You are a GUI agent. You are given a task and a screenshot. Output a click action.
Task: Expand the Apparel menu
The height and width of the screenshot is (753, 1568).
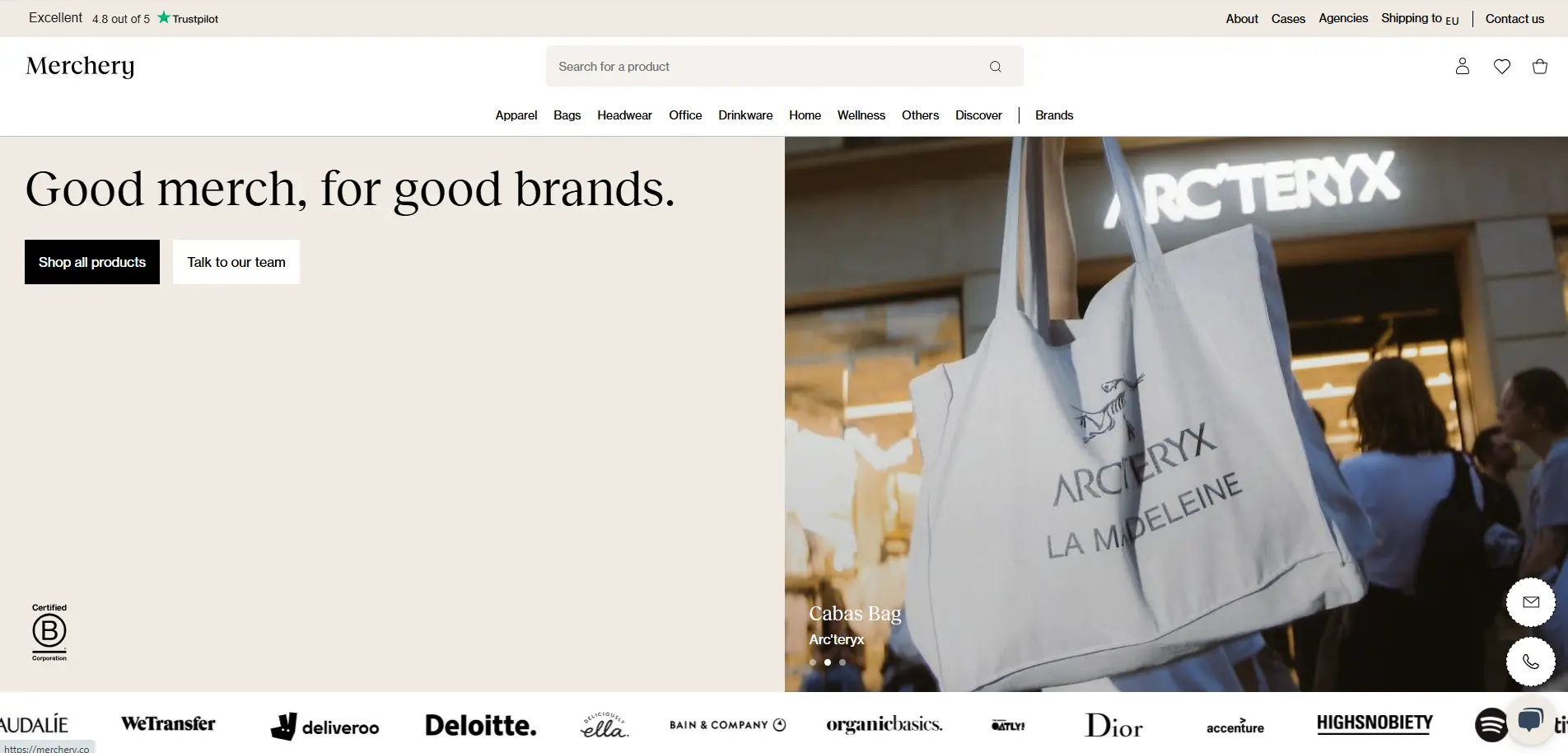(516, 115)
